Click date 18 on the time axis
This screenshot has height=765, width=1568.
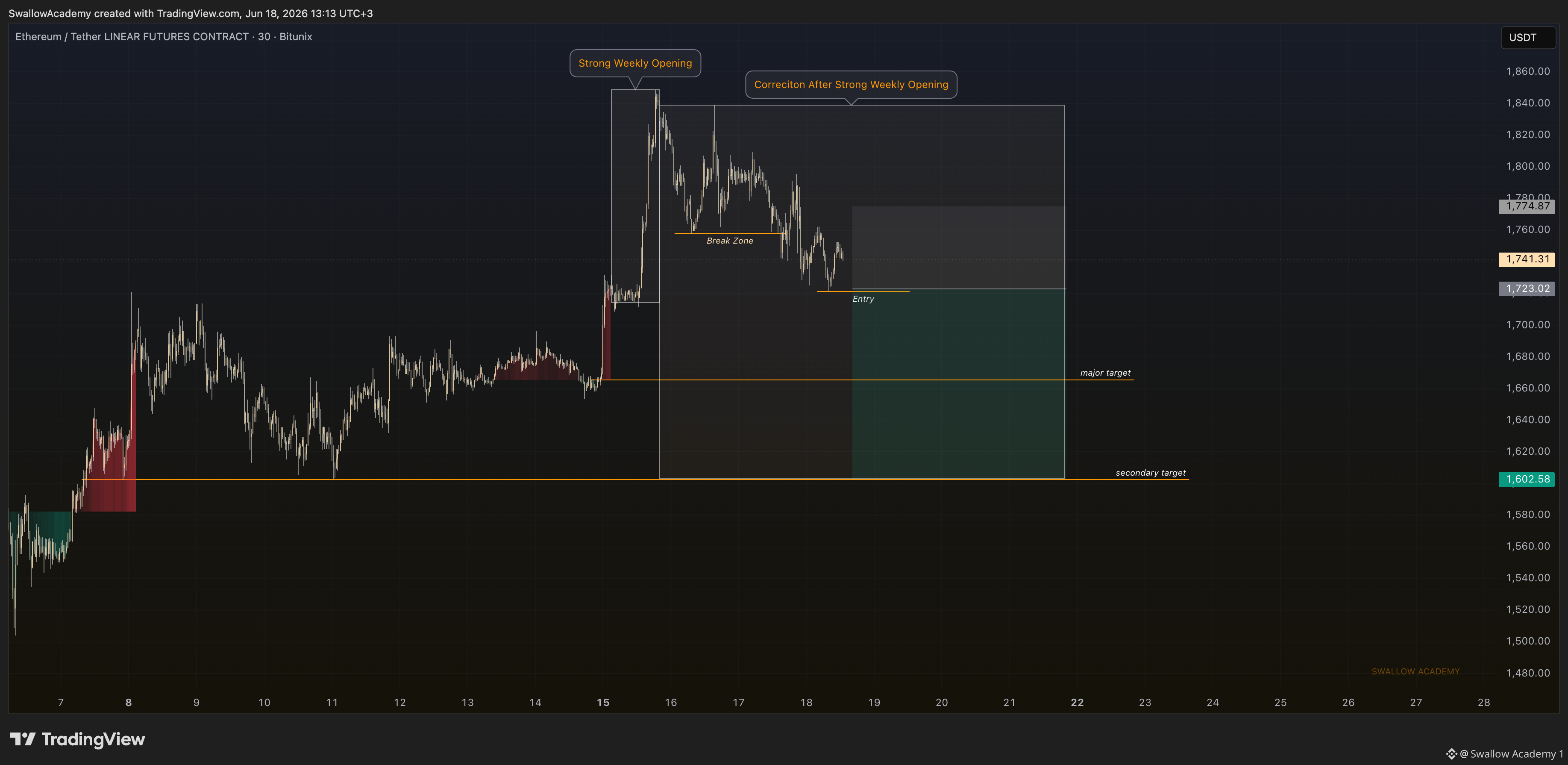coord(807,703)
